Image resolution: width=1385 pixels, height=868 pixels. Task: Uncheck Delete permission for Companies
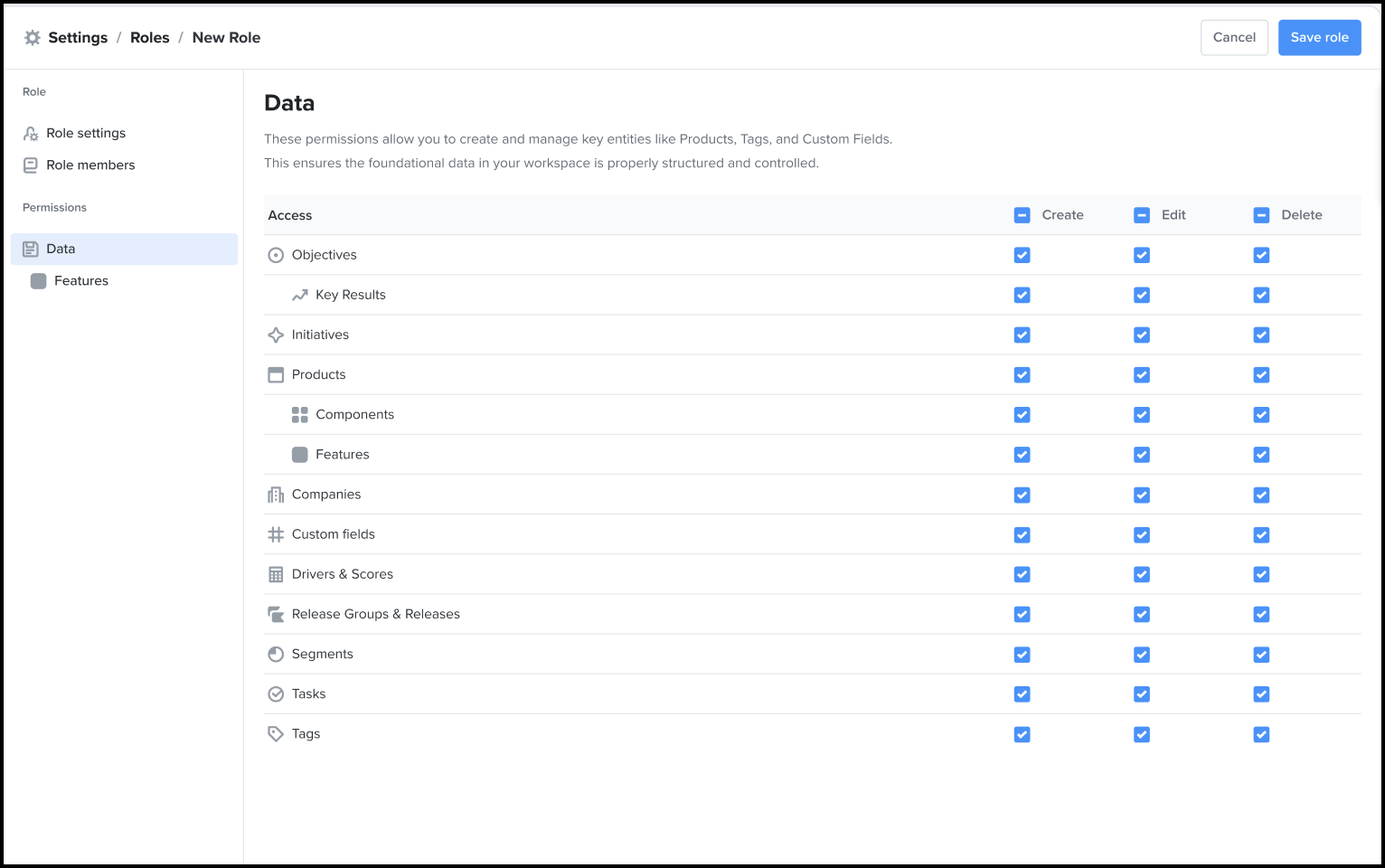(x=1261, y=495)
